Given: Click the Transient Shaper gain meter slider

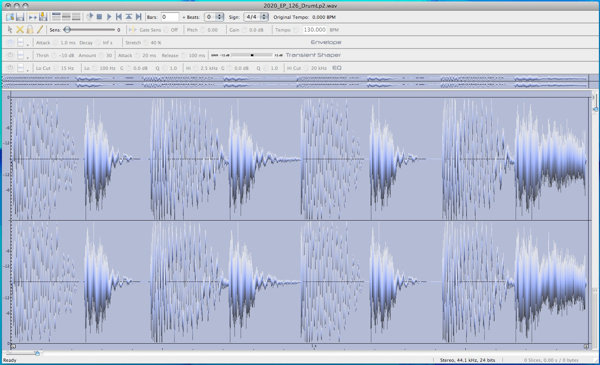Looking at the screenshot, I should (251, 55).
